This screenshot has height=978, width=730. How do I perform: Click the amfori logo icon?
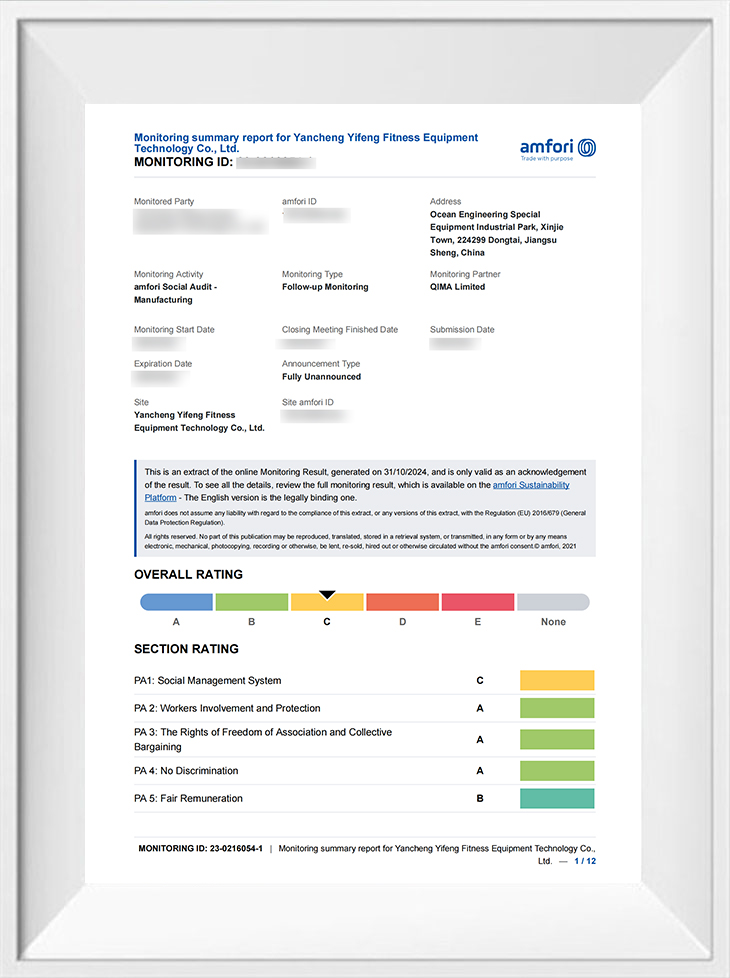(586, 148)
